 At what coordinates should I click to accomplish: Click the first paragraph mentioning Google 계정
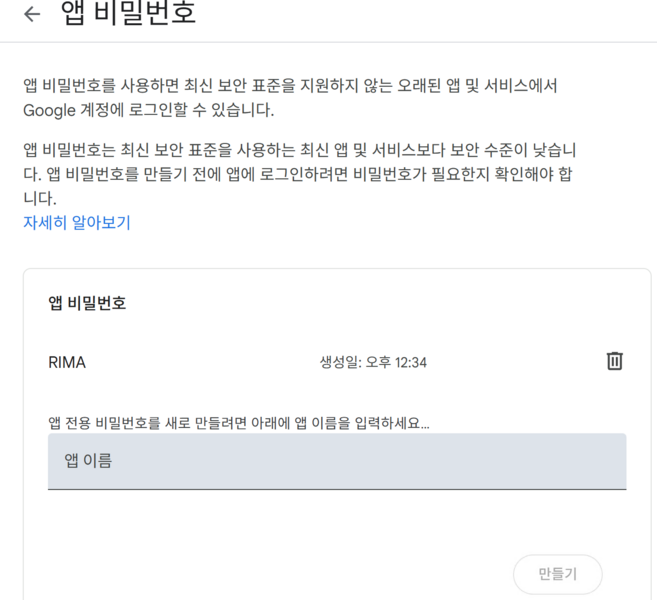pyautogui.click(x=290, y=98)
